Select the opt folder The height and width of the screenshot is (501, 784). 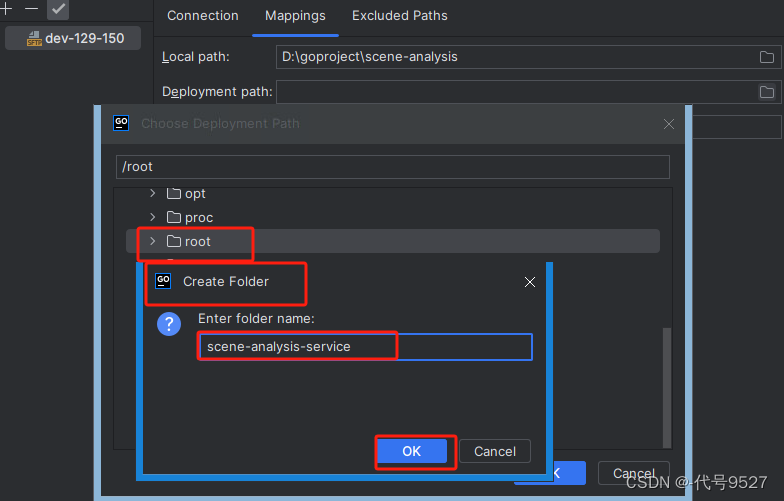click(x=186, y=194)
